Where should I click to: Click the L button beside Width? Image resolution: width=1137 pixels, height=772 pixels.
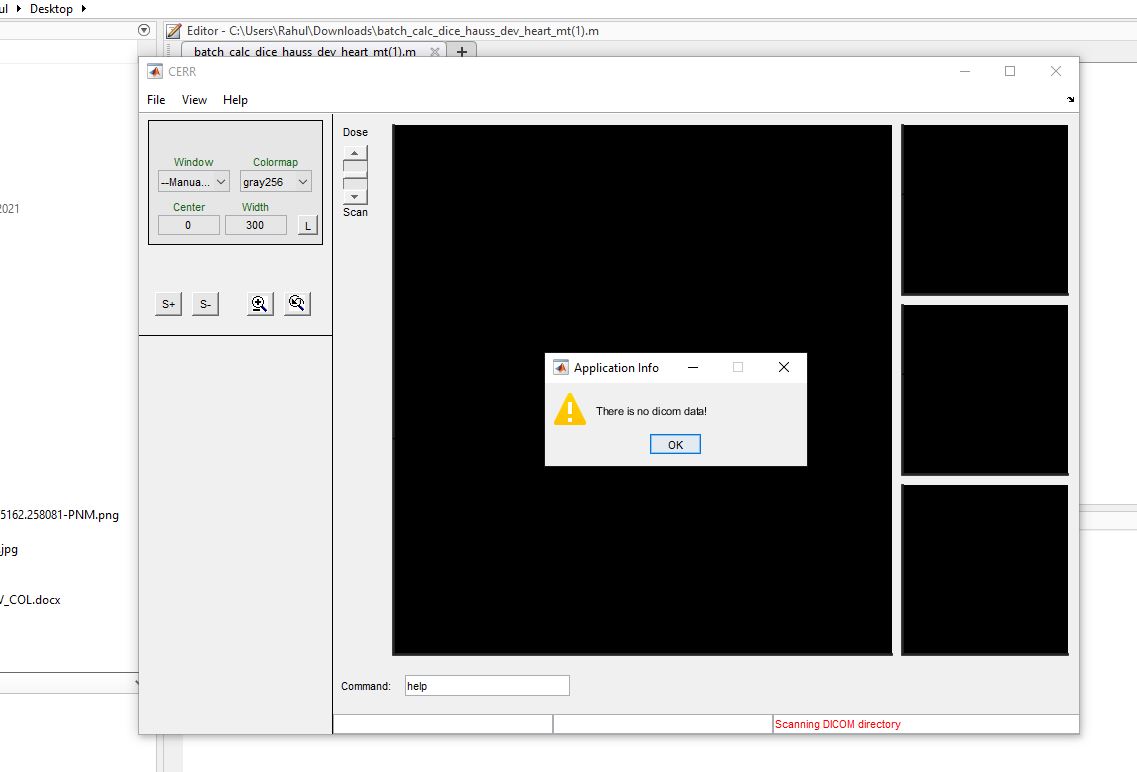tap(307, 225)
